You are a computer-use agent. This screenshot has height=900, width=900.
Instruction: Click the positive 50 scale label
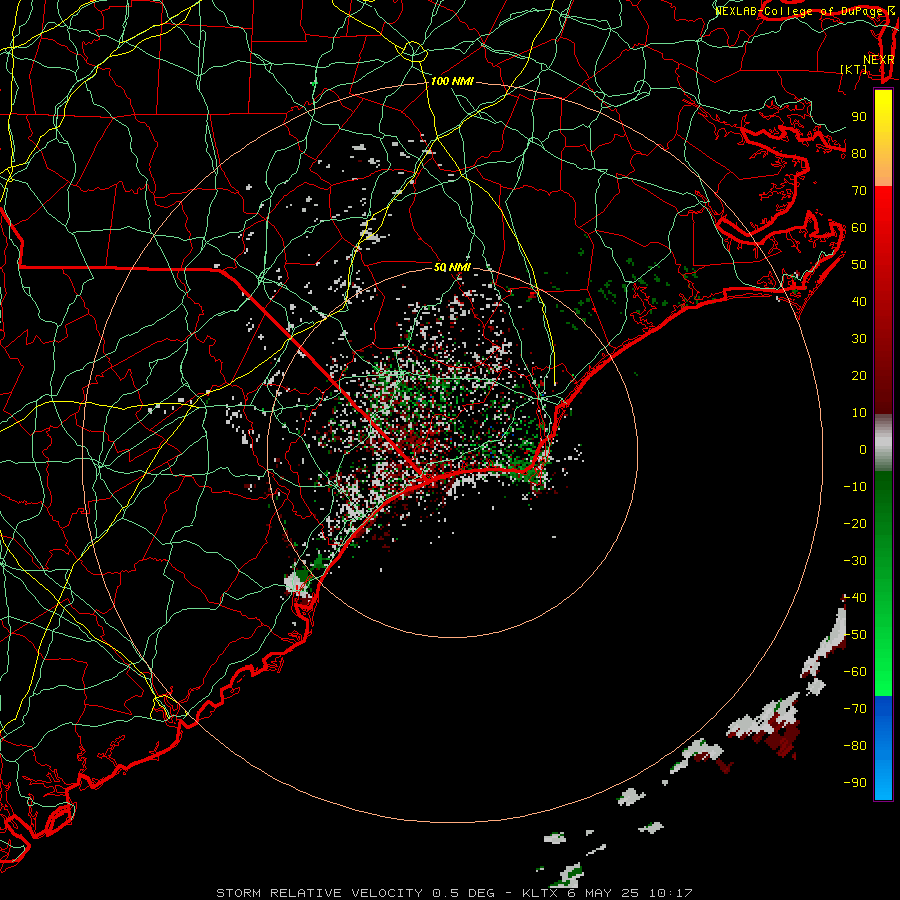click(859, 265)
